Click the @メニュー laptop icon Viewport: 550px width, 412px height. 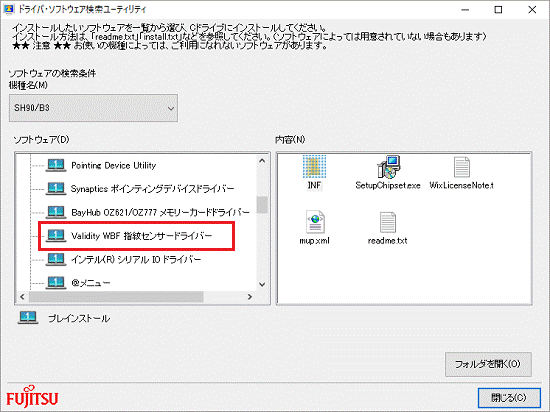click(56, 282)
